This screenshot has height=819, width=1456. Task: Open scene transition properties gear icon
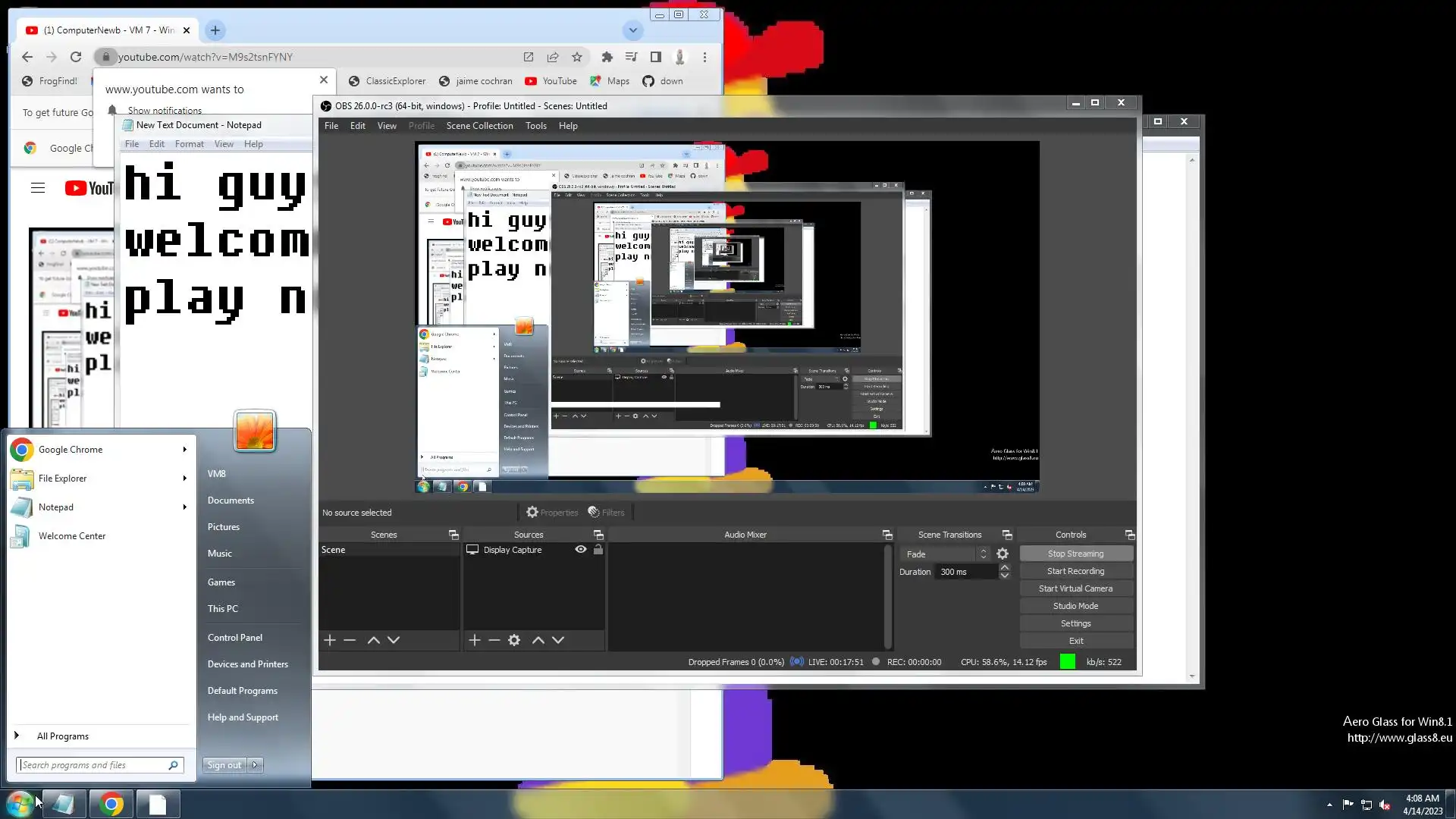click(x=1003, y=554)
